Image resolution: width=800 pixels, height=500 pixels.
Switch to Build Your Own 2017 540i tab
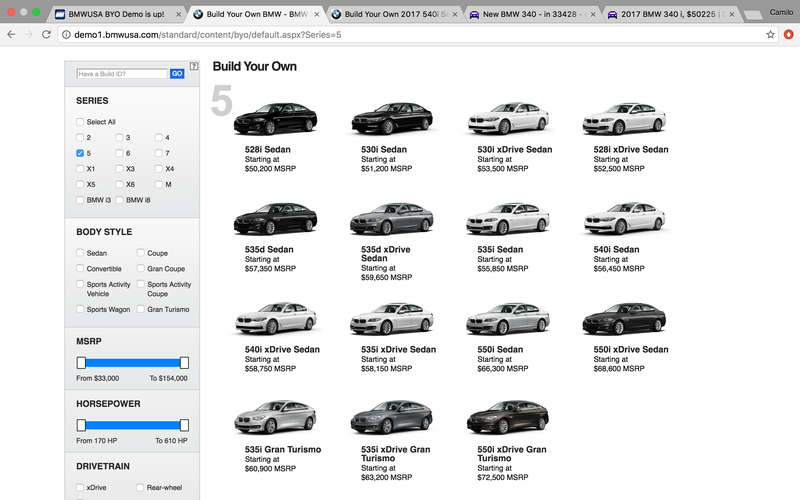point(393,14)
